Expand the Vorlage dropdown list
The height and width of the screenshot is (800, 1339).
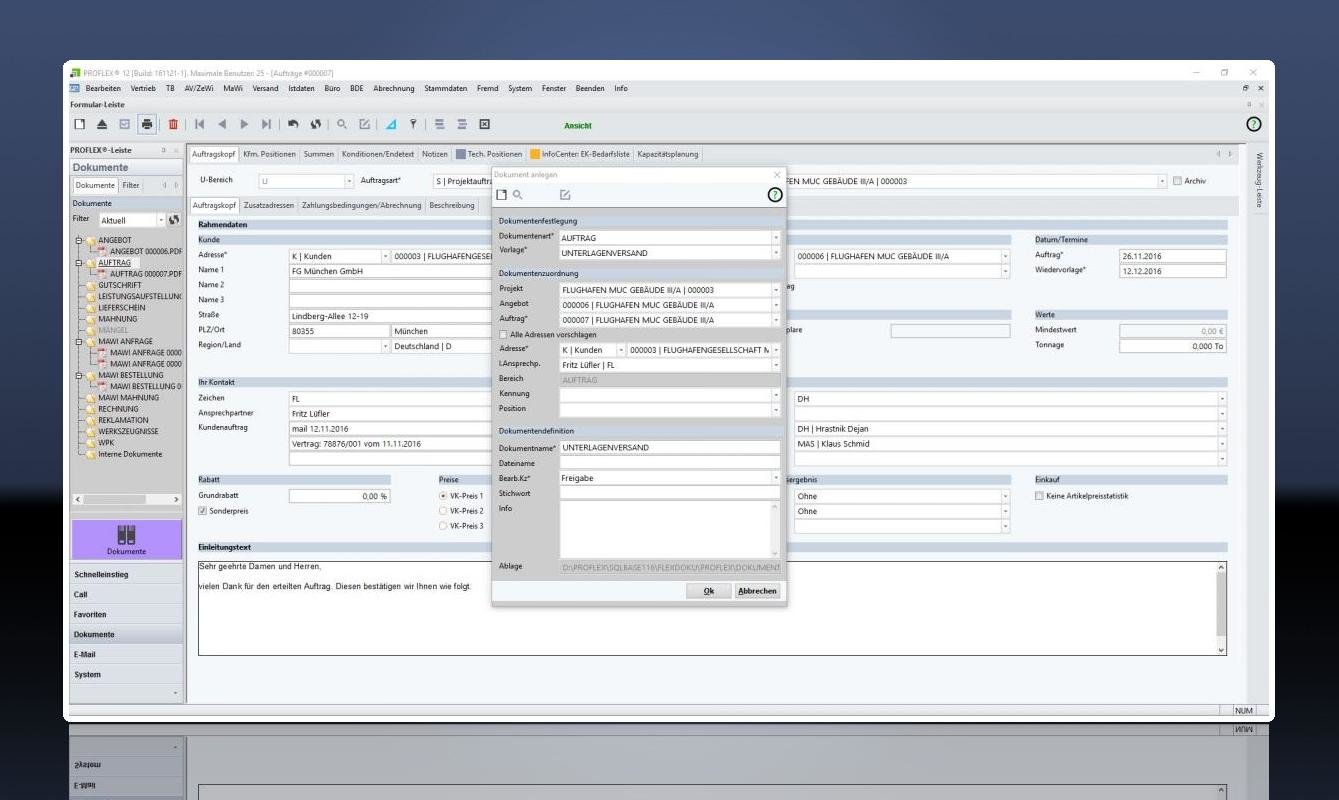coord(775,254)
